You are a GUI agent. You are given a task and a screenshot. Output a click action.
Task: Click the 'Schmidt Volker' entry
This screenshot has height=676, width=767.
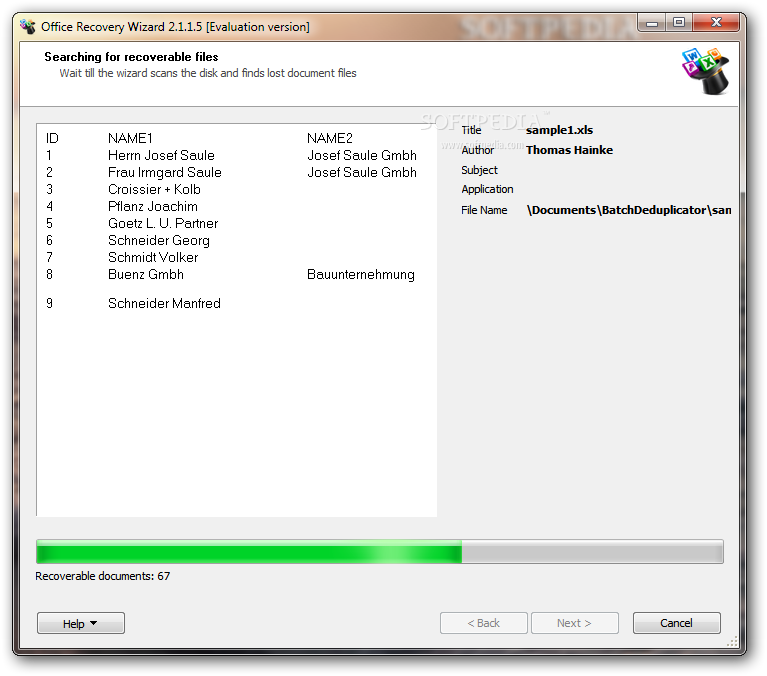coord(153,257)
